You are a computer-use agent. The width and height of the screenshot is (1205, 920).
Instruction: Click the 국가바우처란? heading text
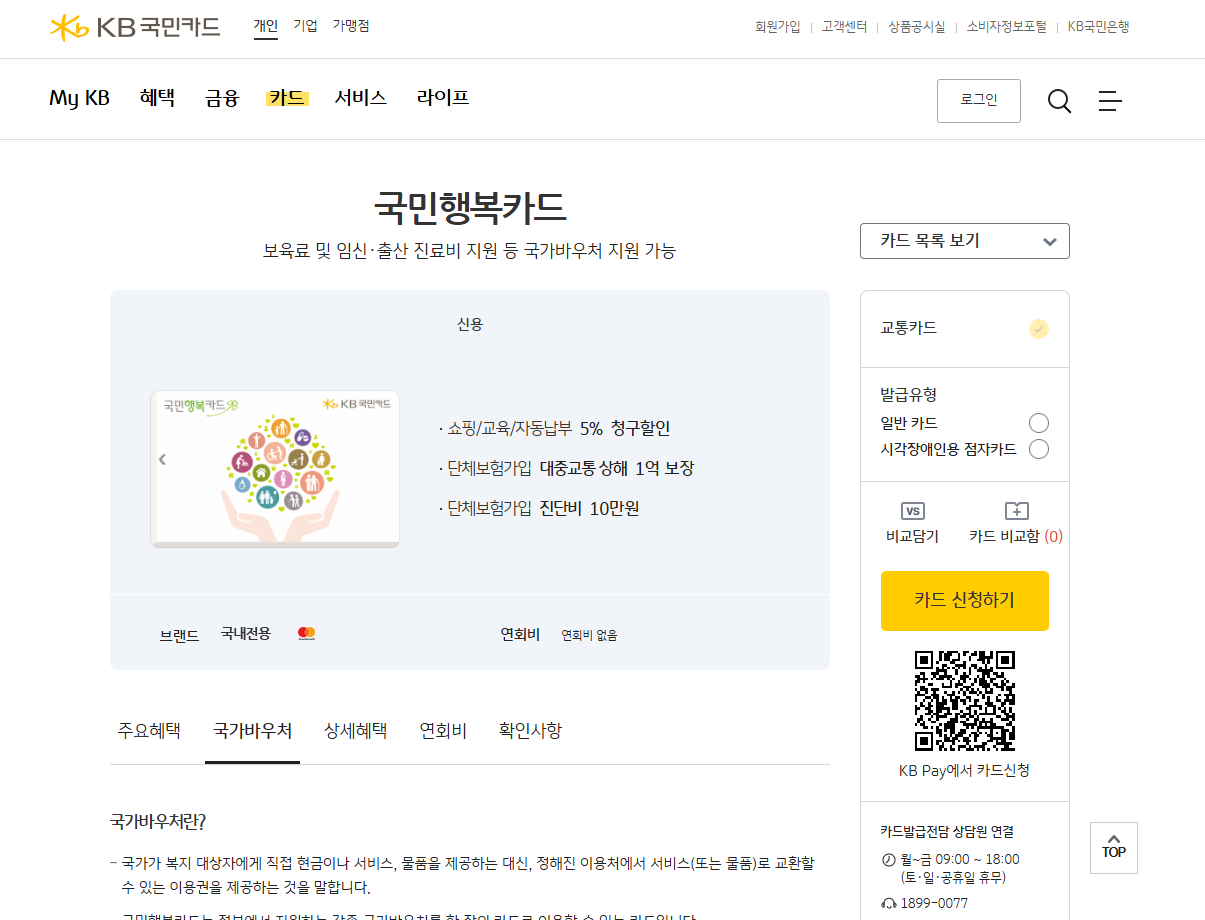(158, 822)
